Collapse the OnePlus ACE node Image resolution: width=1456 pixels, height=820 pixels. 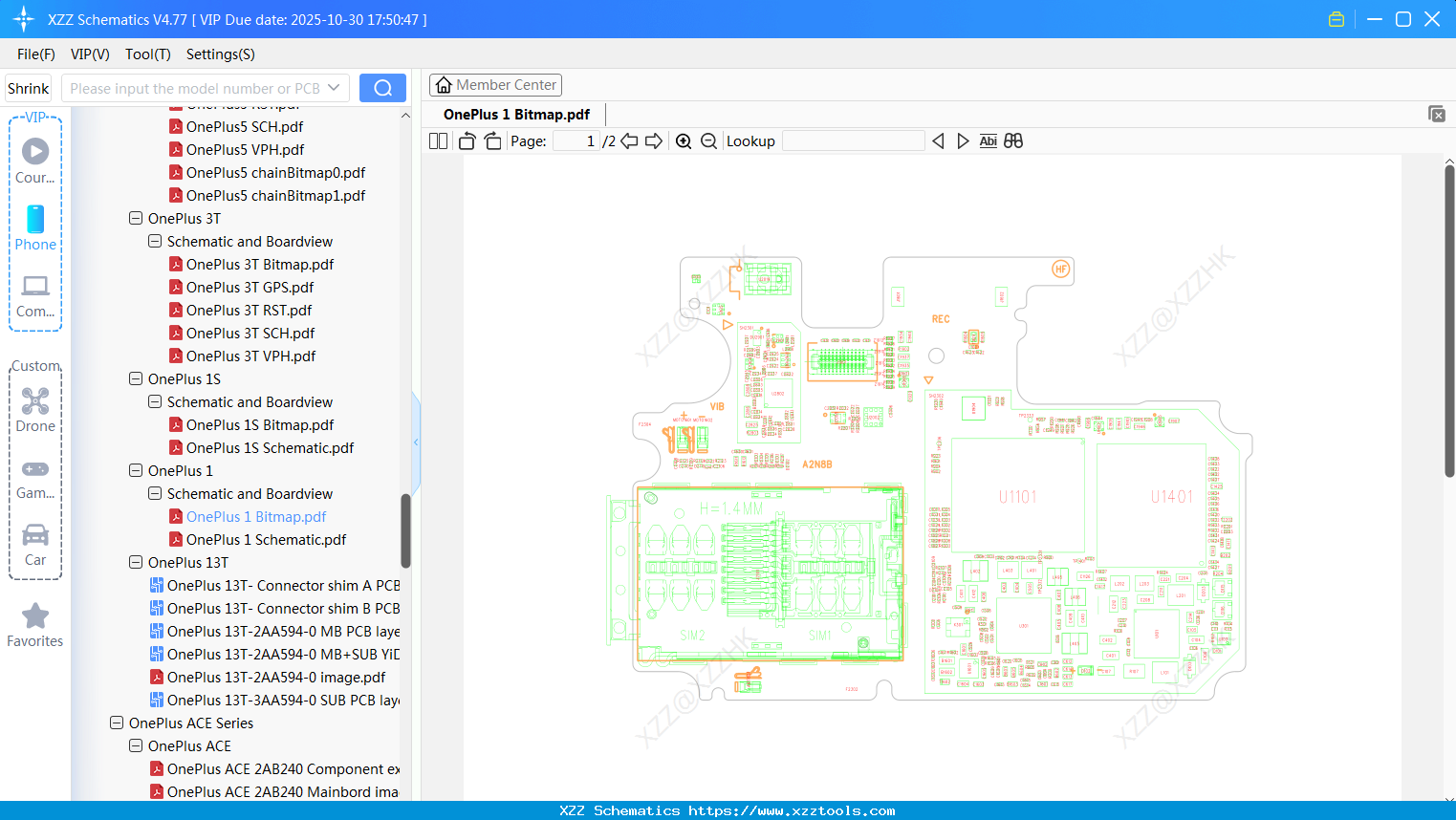(x=136, y=745)
